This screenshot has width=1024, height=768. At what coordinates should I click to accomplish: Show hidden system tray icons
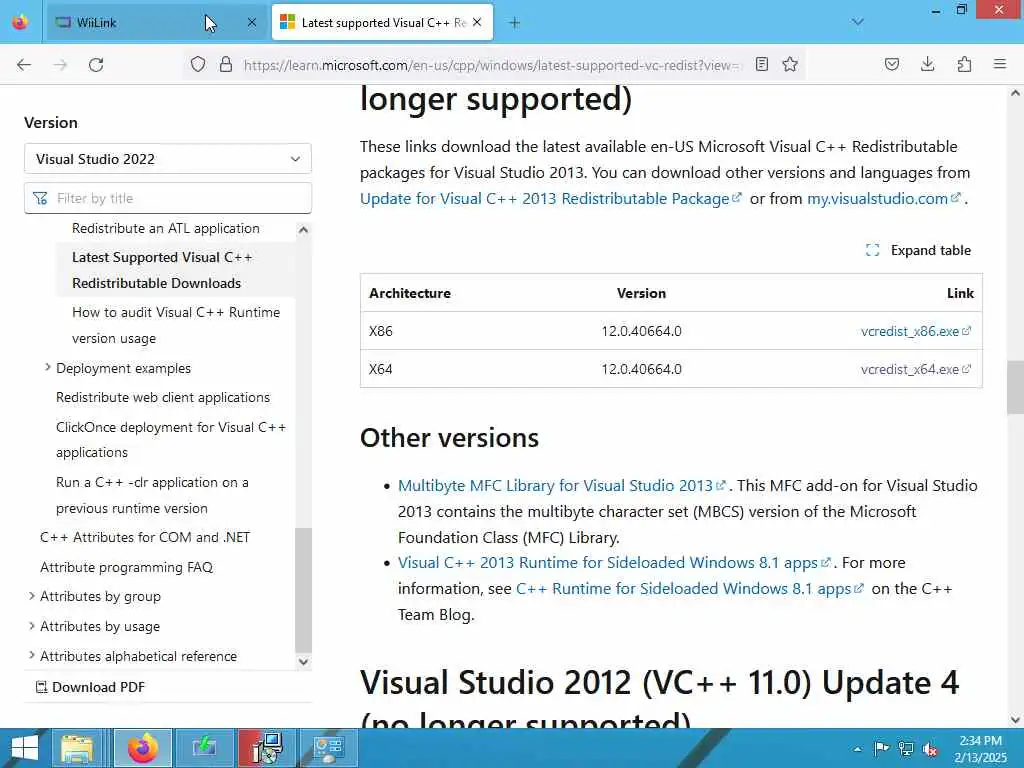[x=857, y=749]
